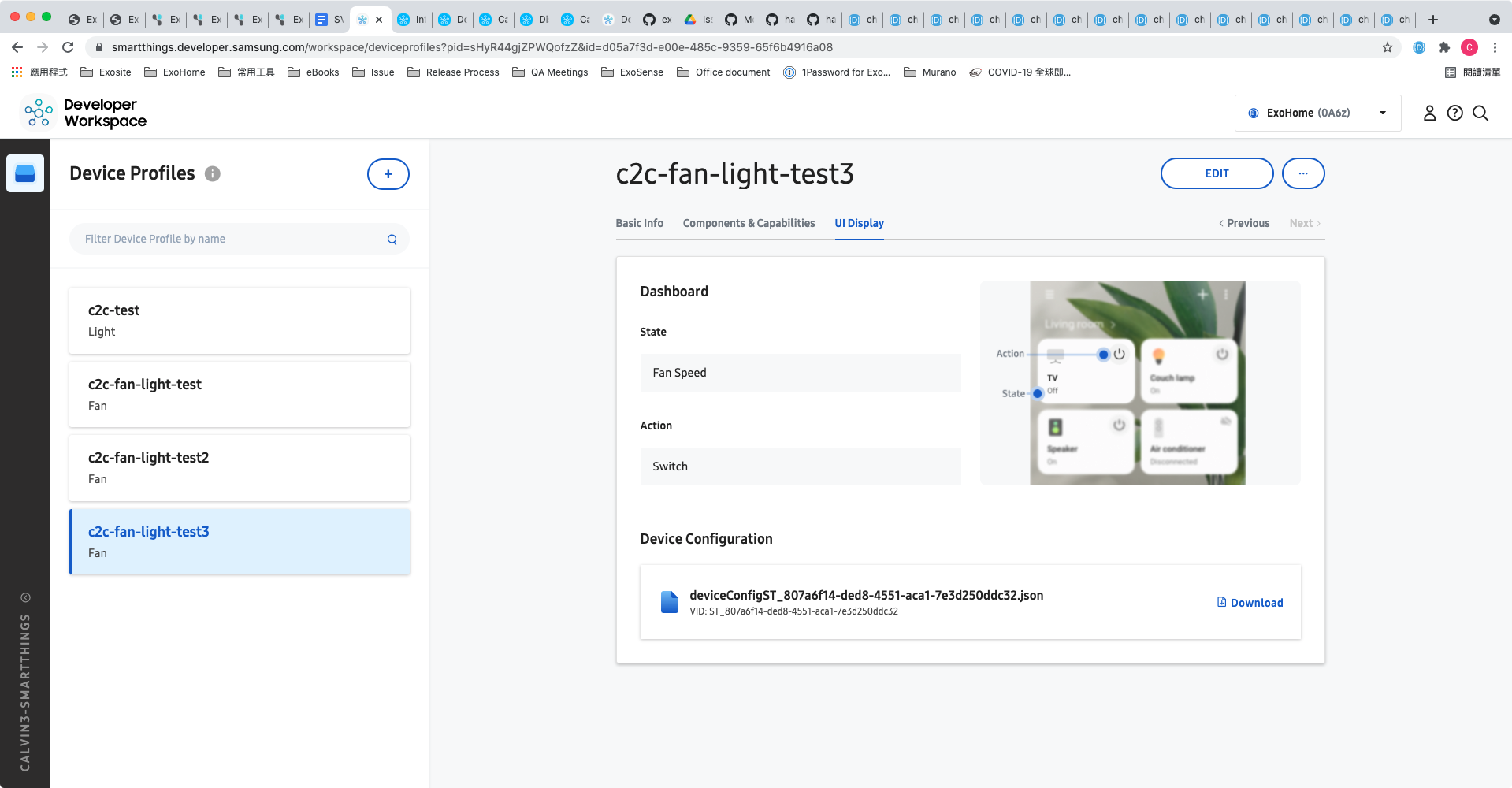1512x788 pixels.
Task: Go back with browser back arrow
Action: click(x=17, y=47)
